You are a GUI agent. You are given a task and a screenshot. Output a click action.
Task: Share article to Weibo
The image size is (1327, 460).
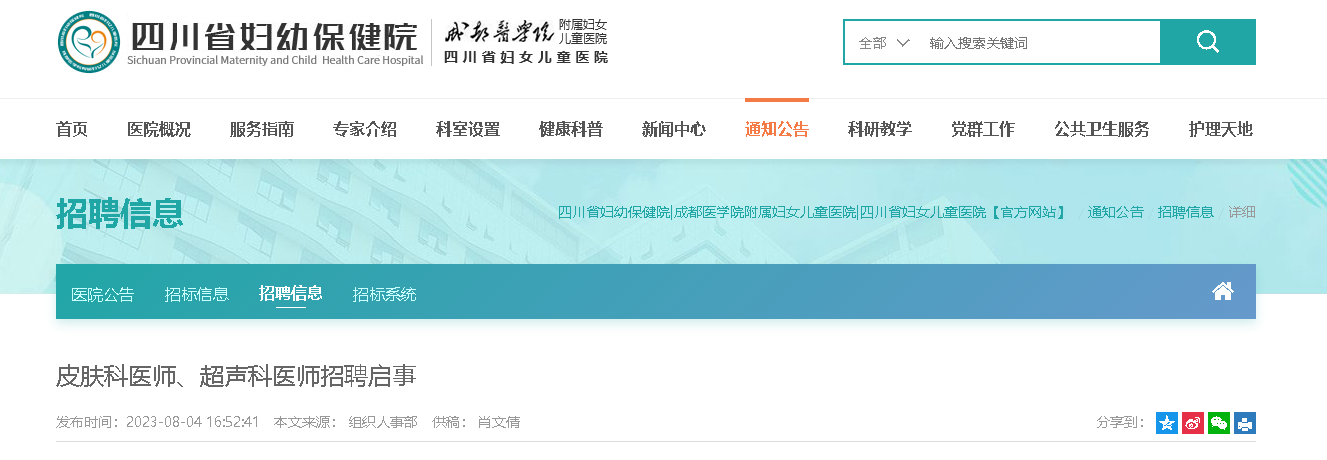coord(1193,423)
